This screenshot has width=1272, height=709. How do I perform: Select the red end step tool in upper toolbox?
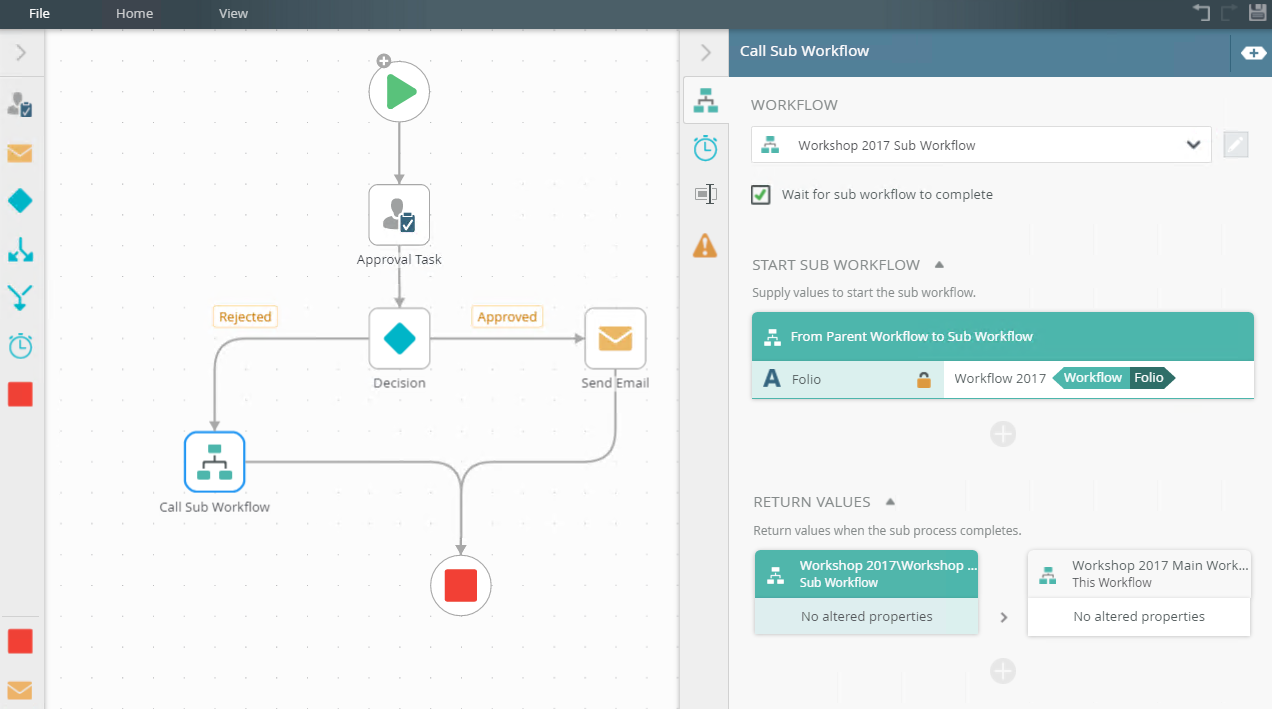tap(20, 394)
